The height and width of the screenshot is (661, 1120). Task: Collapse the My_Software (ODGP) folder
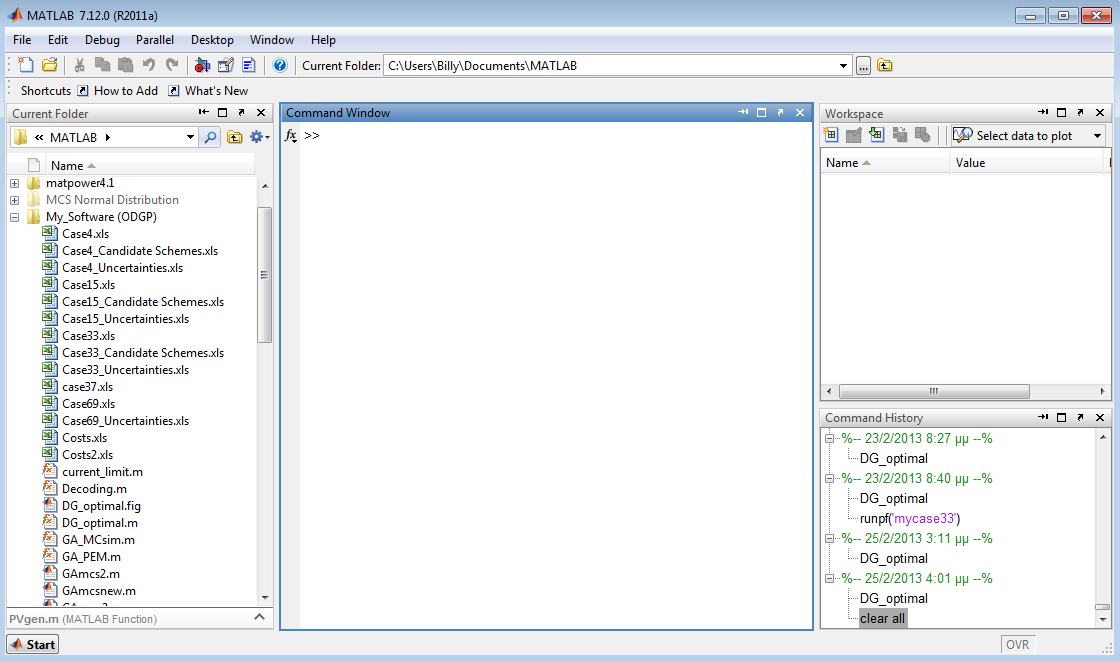[14, 217]
